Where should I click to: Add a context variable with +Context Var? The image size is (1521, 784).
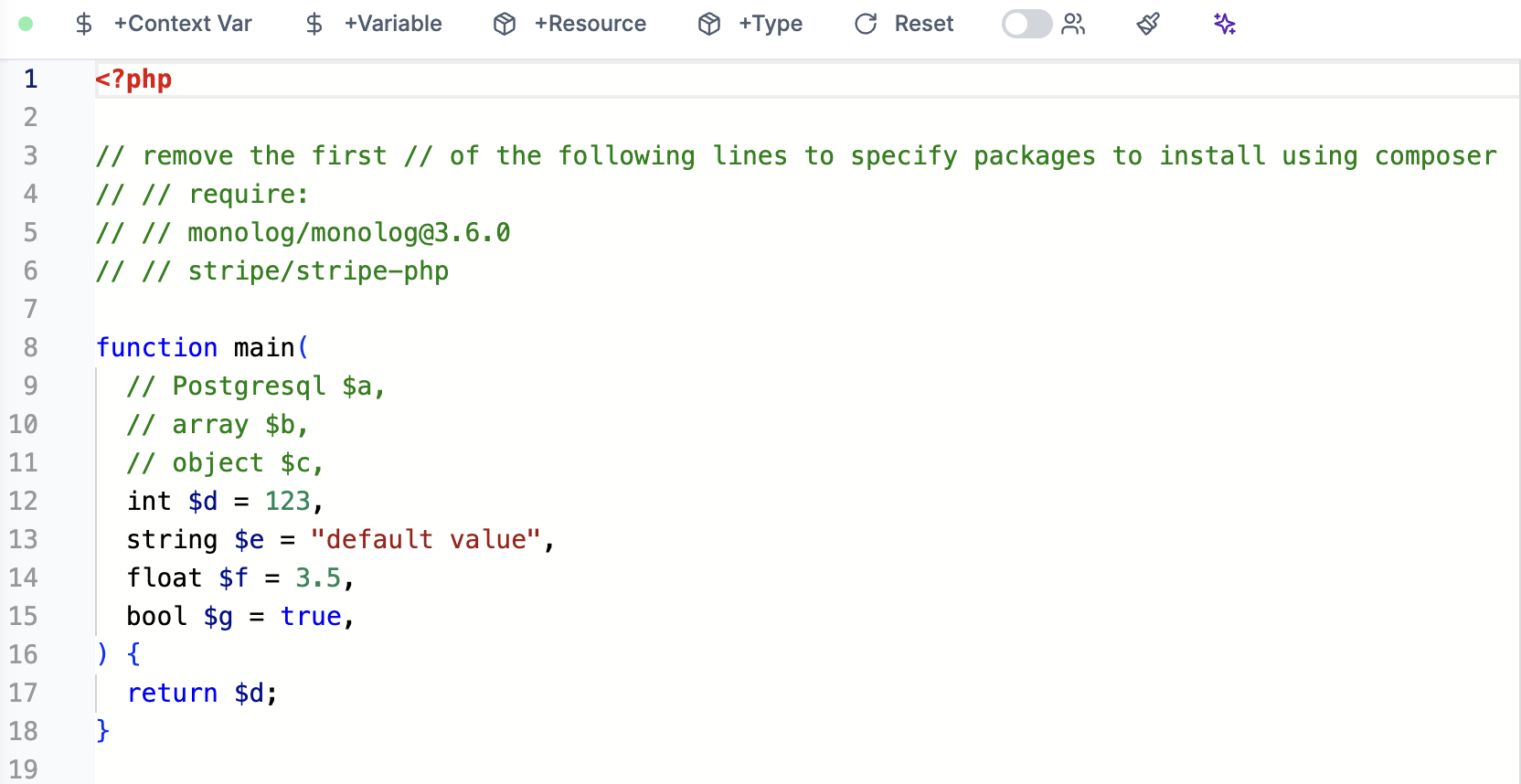[183, 25]
